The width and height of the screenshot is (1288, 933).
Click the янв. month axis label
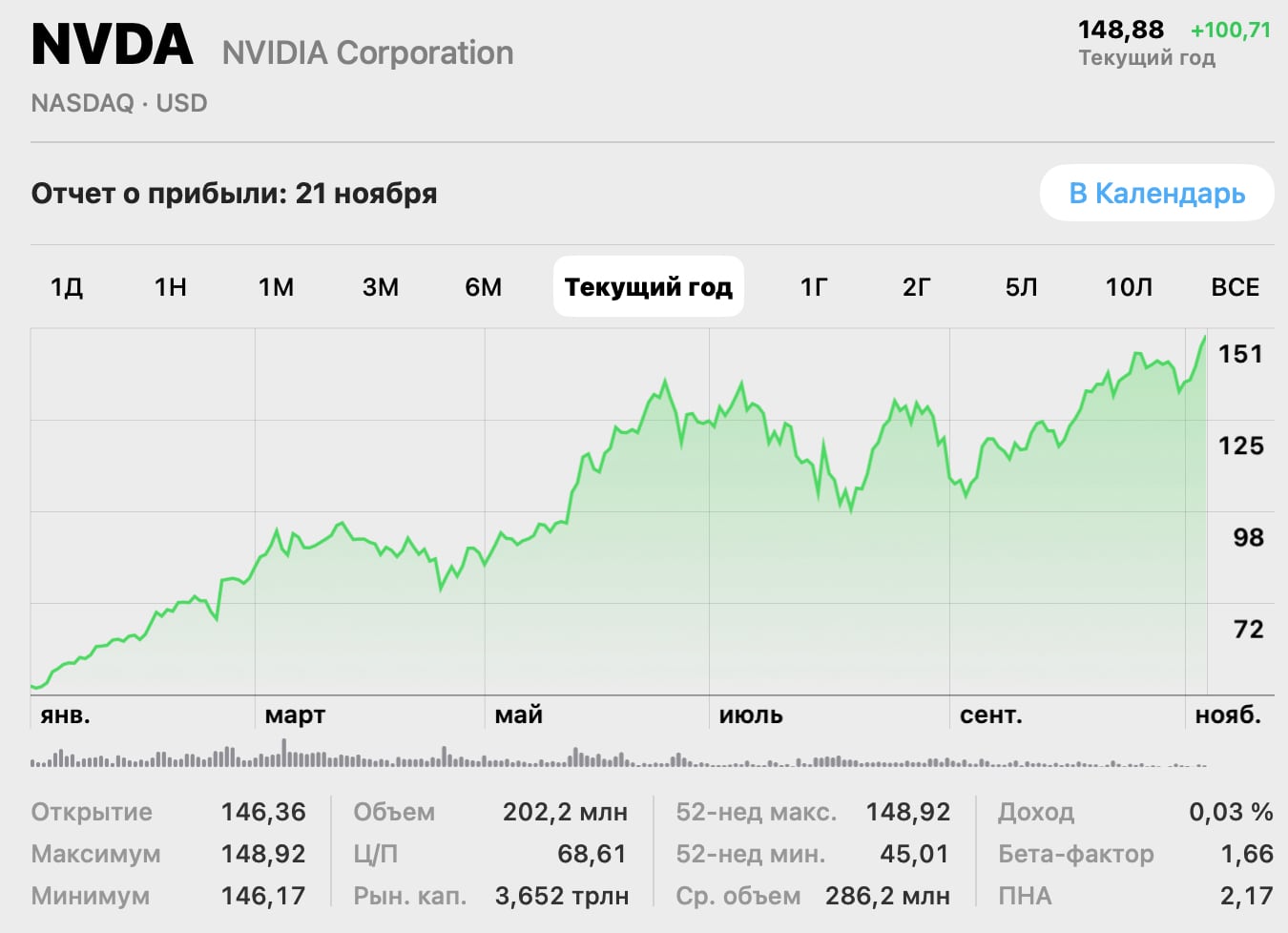[65, 715]
